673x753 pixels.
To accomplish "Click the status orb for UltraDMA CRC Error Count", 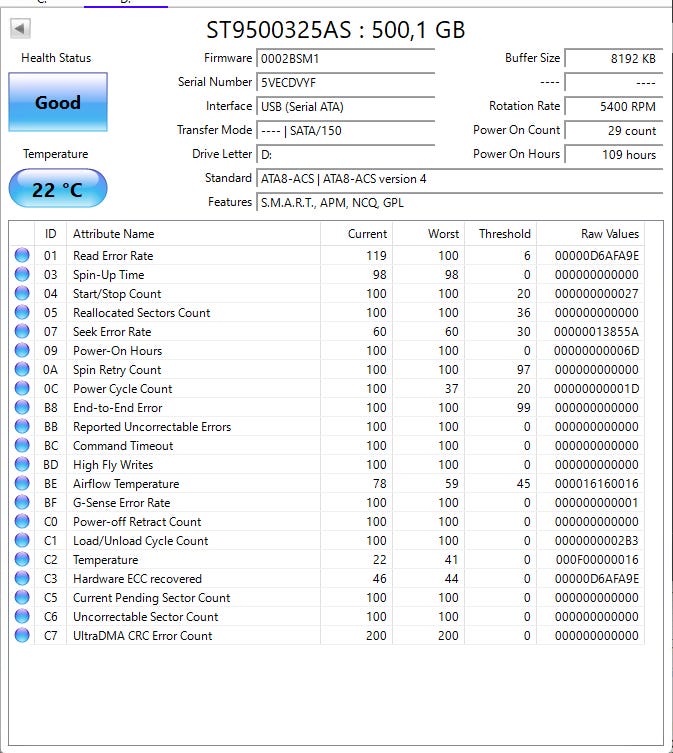I will point(22,635).
